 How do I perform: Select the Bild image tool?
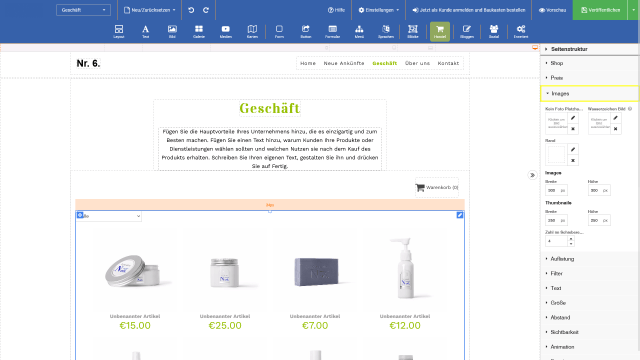172,31
